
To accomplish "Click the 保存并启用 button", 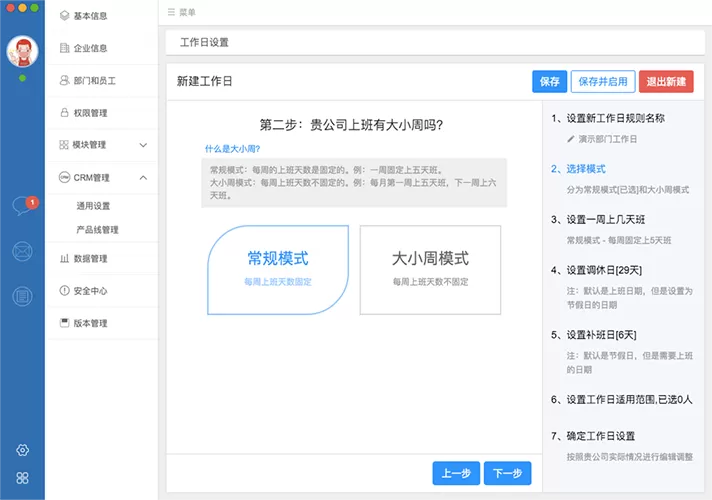I will coord(603,82).
